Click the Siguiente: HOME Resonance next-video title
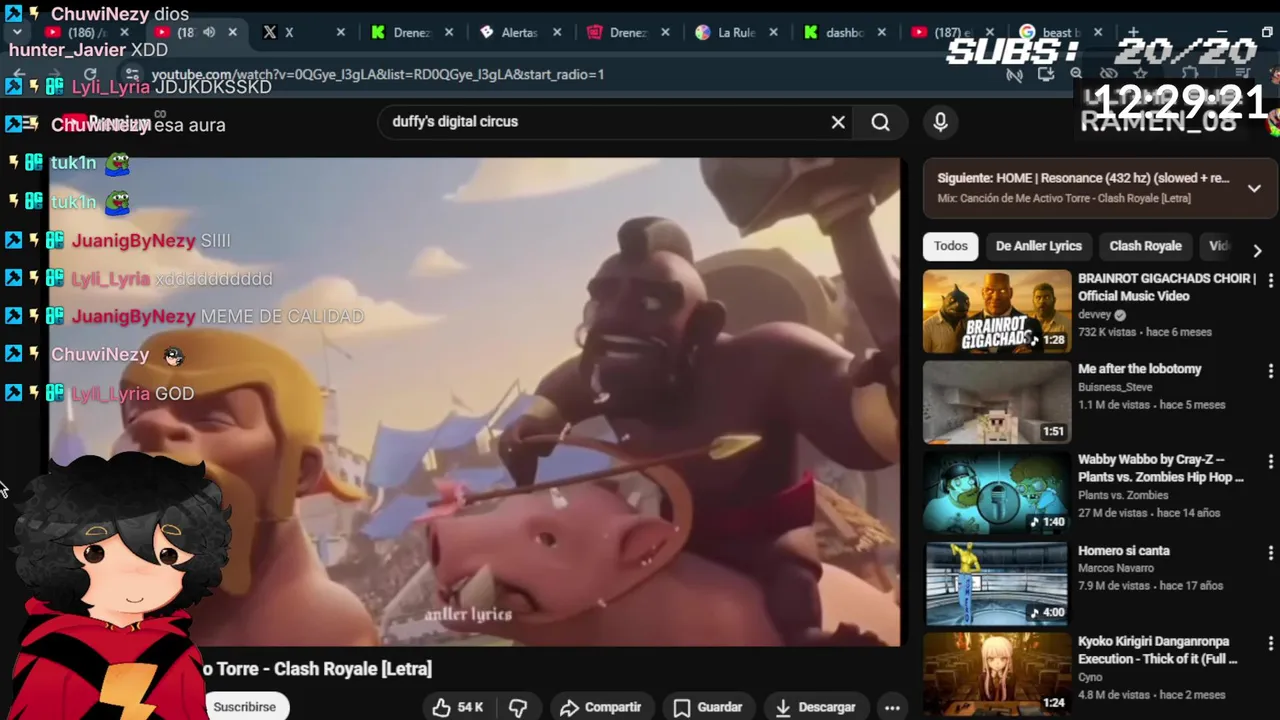 click(x=1083, y=178)
